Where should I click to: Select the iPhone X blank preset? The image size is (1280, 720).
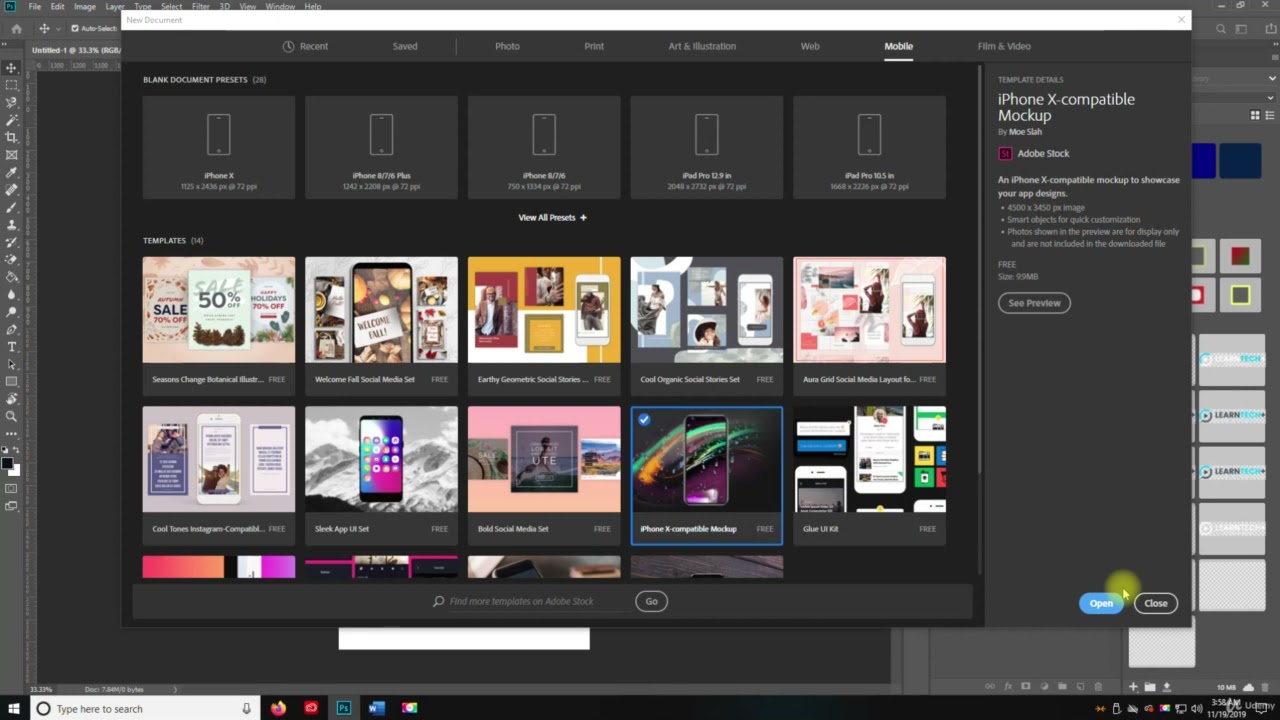coord(219,147)
